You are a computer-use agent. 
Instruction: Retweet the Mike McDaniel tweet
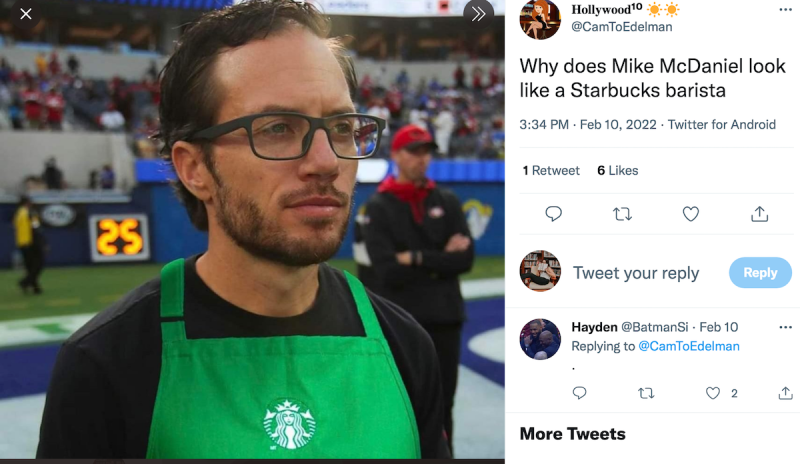tap(622, 214)
